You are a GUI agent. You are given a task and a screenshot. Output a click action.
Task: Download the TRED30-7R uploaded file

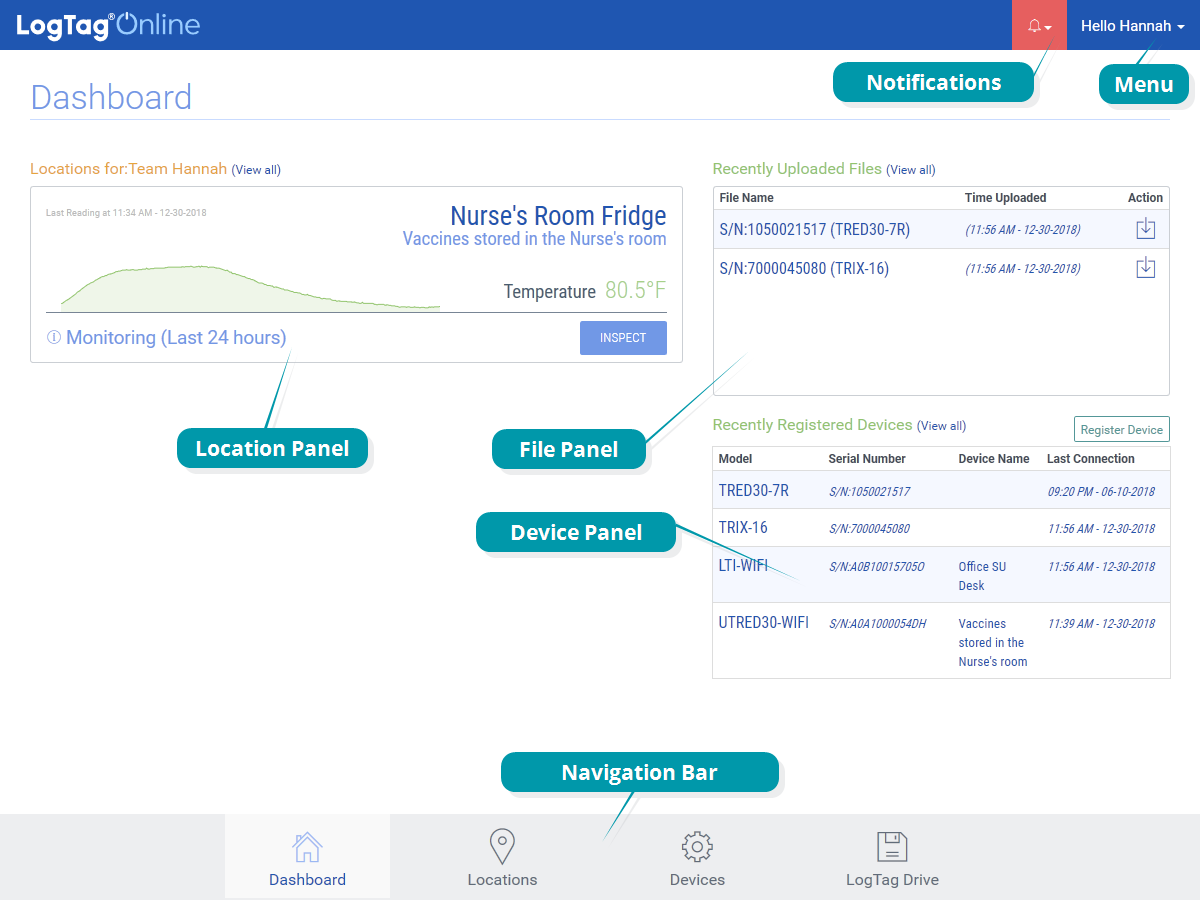tap(1145, 229)
